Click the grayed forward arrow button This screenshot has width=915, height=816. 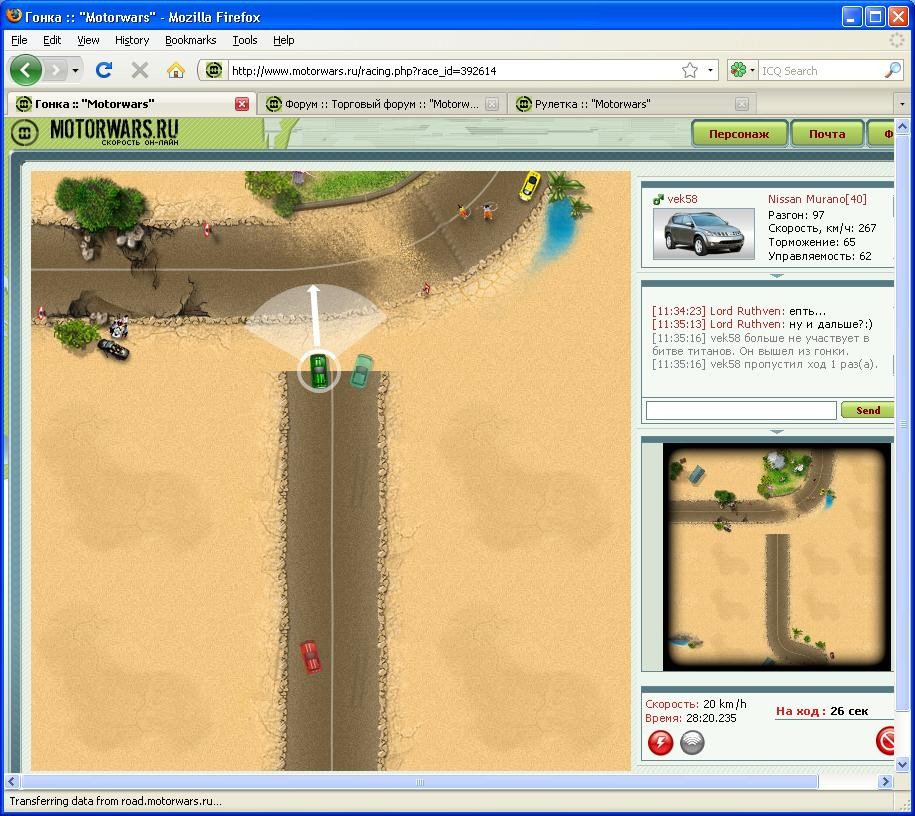click(56, 71)
